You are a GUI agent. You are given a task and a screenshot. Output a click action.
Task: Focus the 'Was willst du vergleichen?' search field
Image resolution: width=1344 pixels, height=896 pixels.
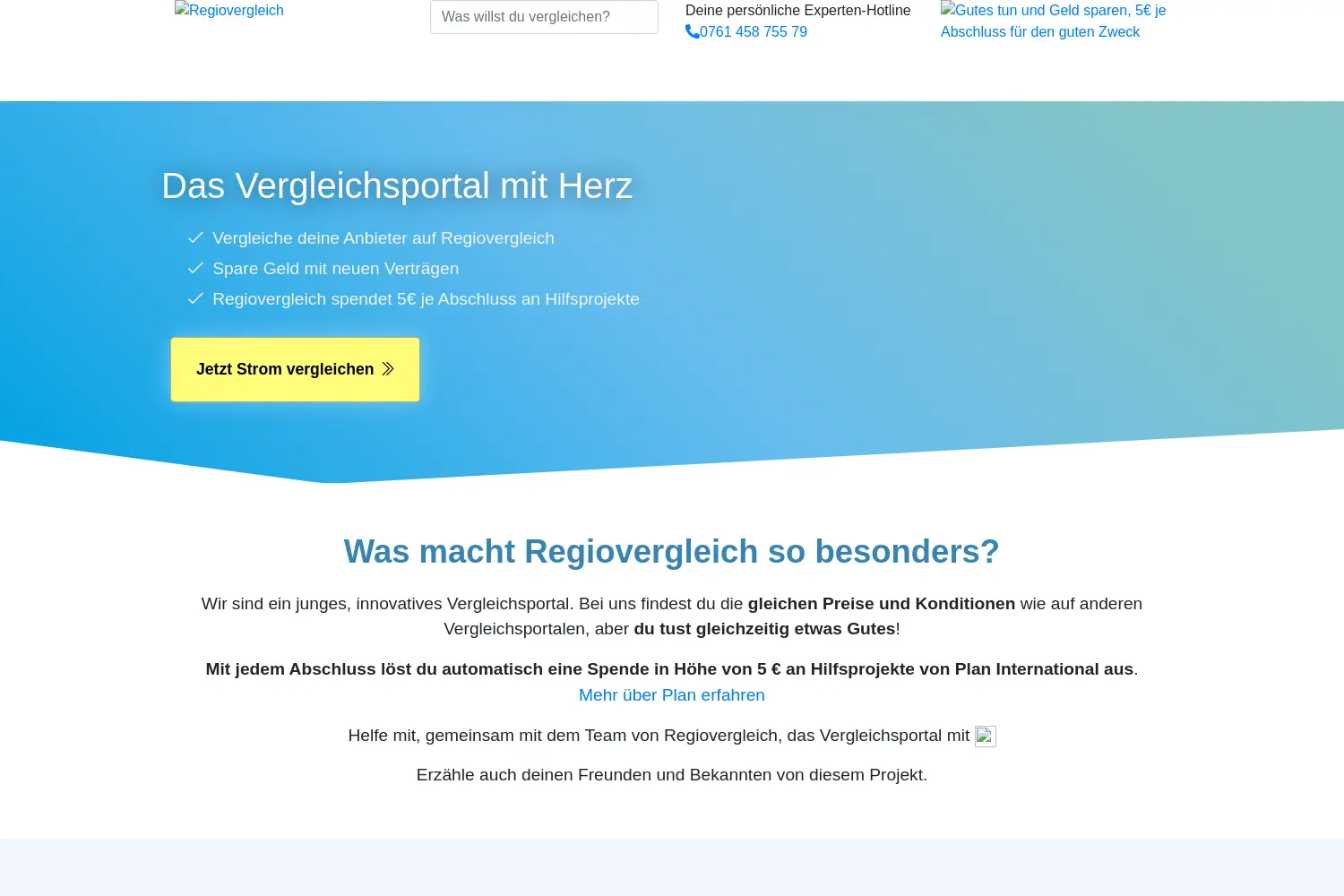coord(544,17)
